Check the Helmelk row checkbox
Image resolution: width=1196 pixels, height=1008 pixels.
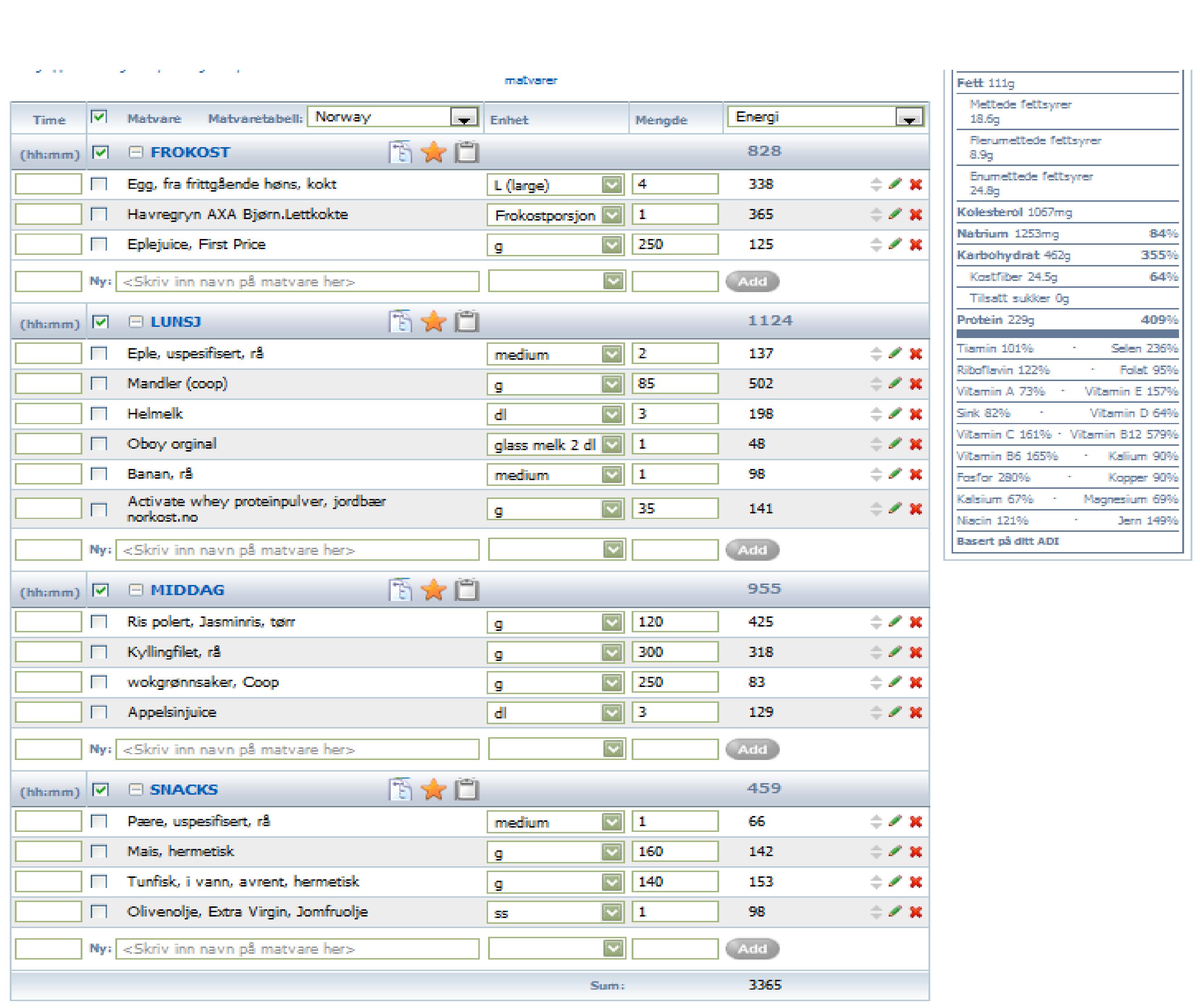99,414
